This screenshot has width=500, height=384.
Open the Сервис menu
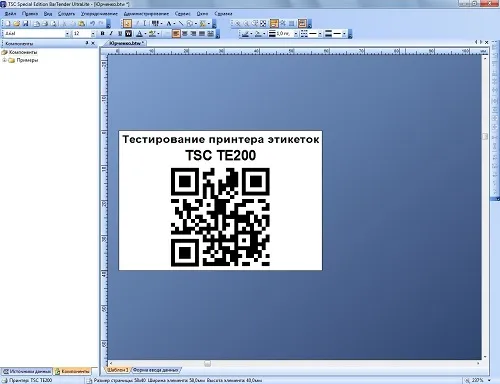click(183, 14)
